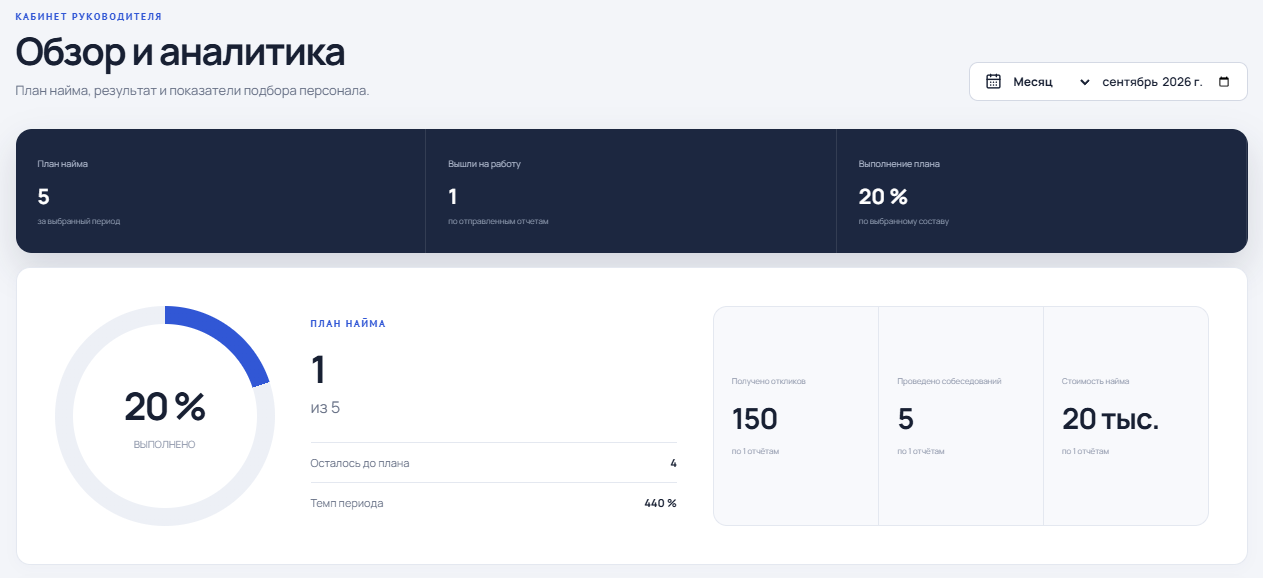Image resolution: width=1263 pixels, height=578 pixels.
Task: Click the calendar icon beside Месяц
Action: pos(993,82)
